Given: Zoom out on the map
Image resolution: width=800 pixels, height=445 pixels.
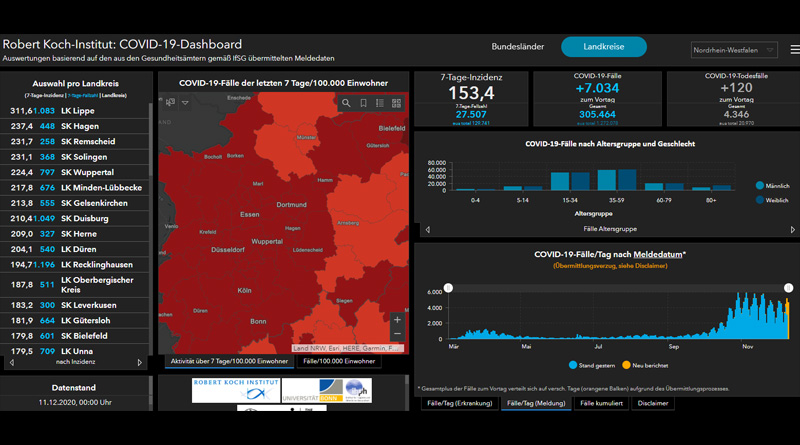Looking at the screenshot, I should point(397,334).
